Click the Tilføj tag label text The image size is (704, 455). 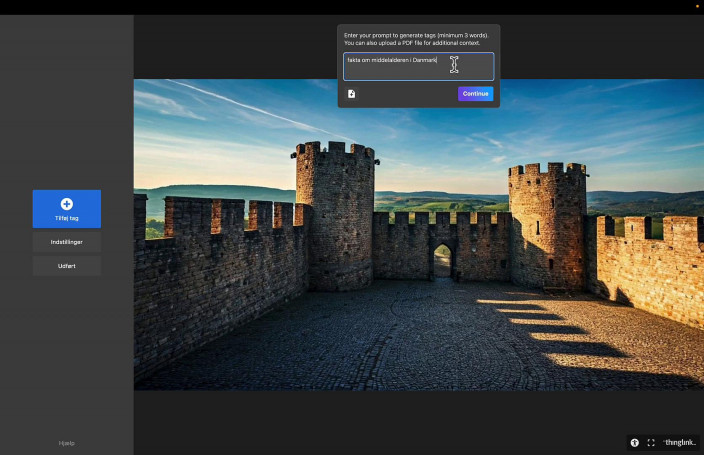(x=66, y=217)
